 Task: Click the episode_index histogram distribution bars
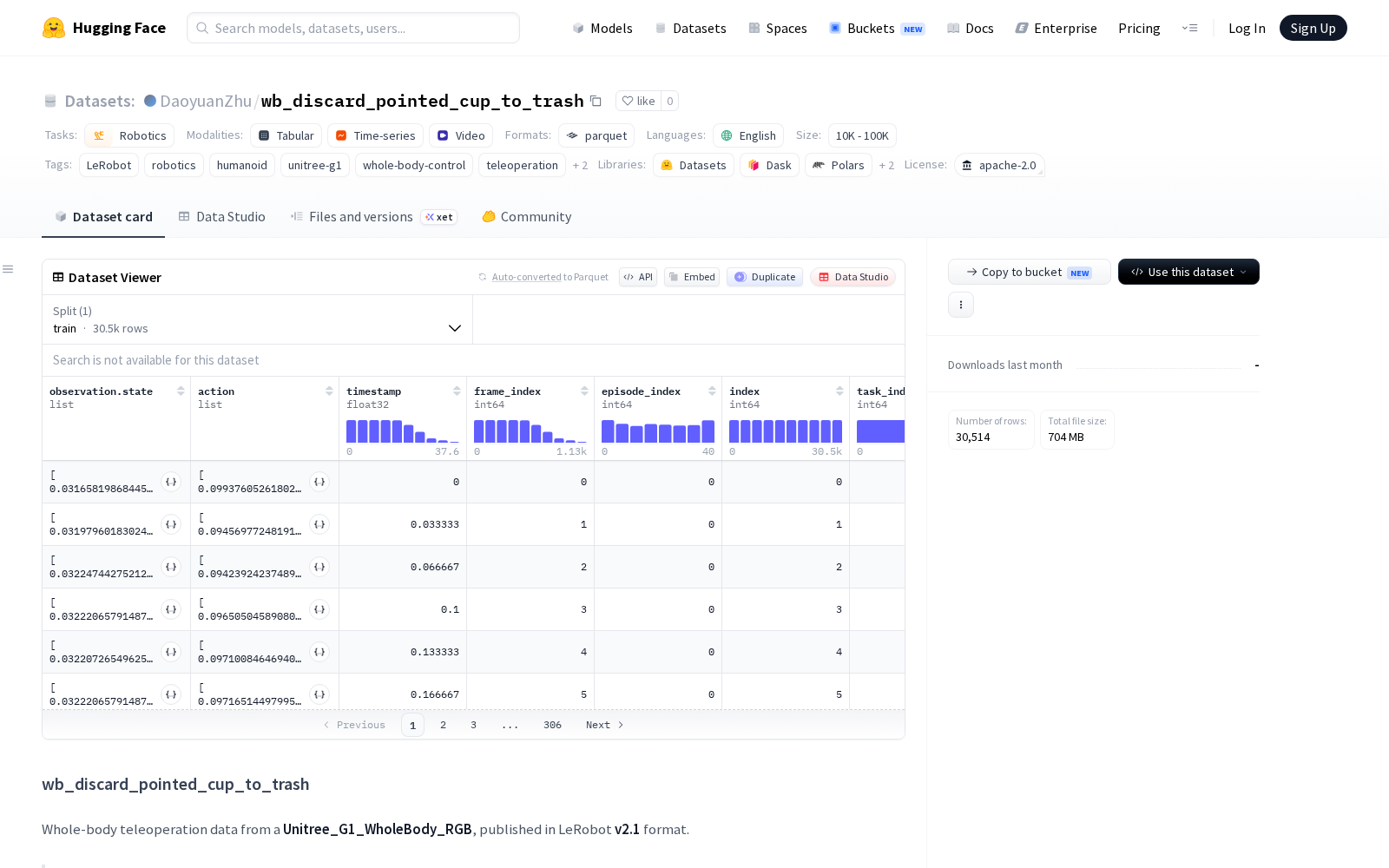click(658, 431)
